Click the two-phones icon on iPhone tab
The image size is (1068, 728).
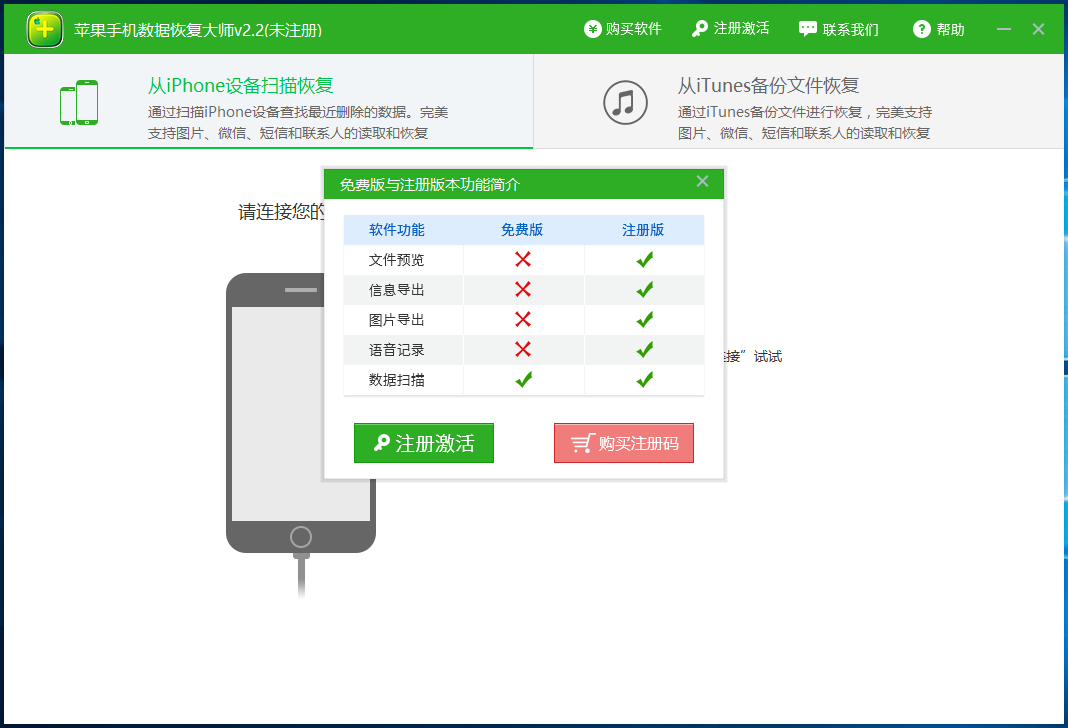(x=79, y=103)
